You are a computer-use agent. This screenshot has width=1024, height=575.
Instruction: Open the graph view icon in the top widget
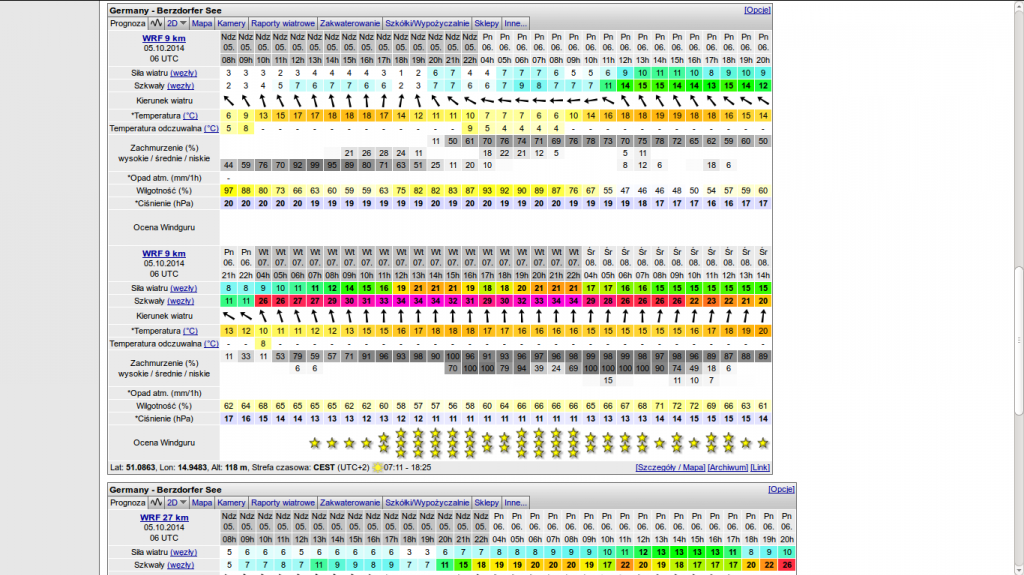[x=155, y=23]
